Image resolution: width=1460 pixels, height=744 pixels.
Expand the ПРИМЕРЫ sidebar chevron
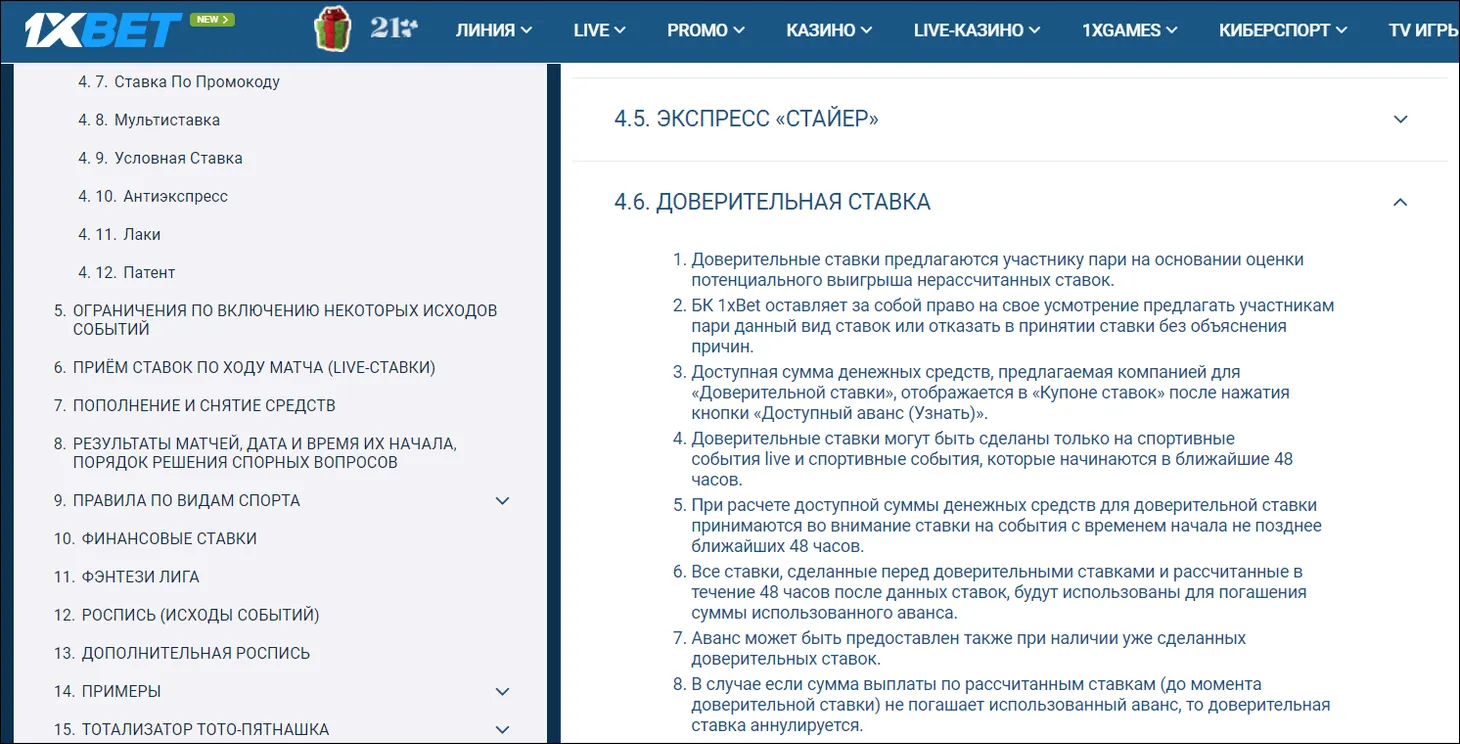pyautogui.click(x=503, y=691)
